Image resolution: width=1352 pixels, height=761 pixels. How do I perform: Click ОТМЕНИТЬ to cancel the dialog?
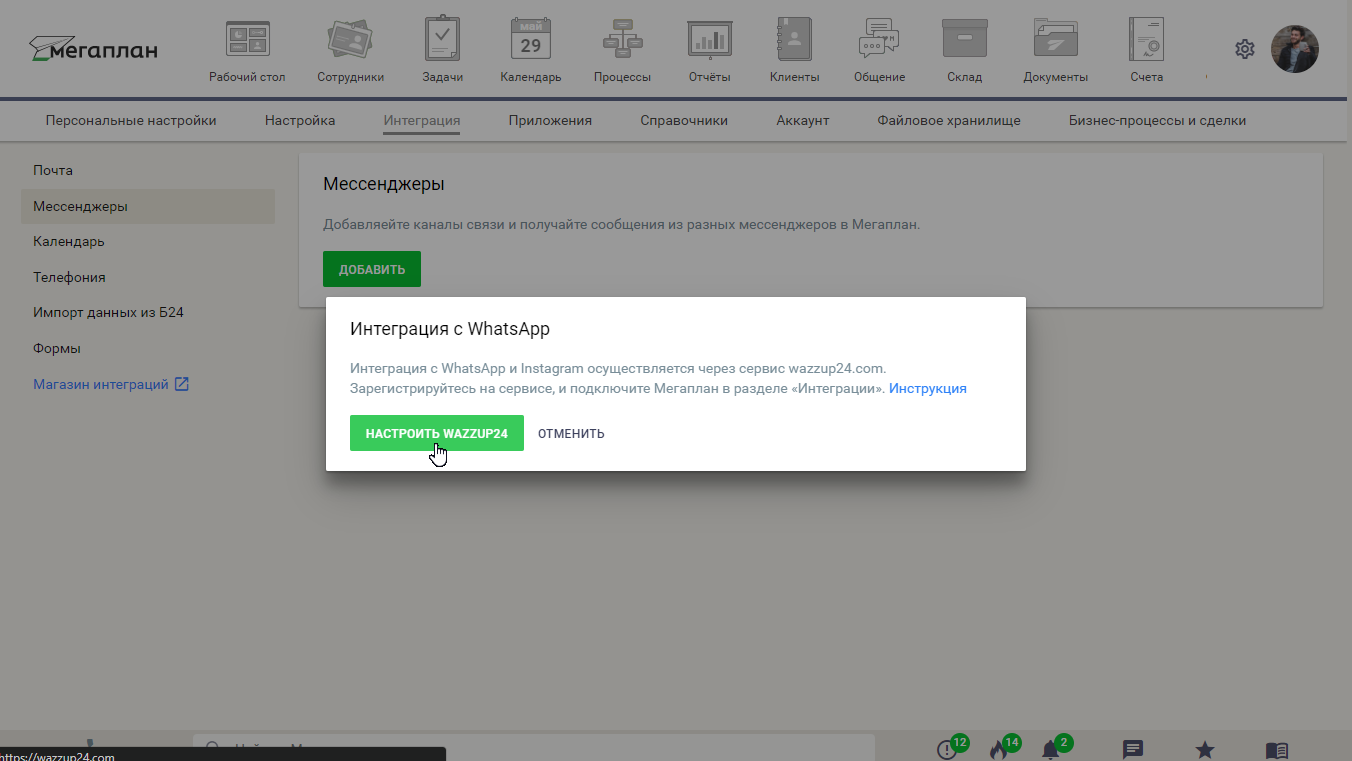(571, 434)
